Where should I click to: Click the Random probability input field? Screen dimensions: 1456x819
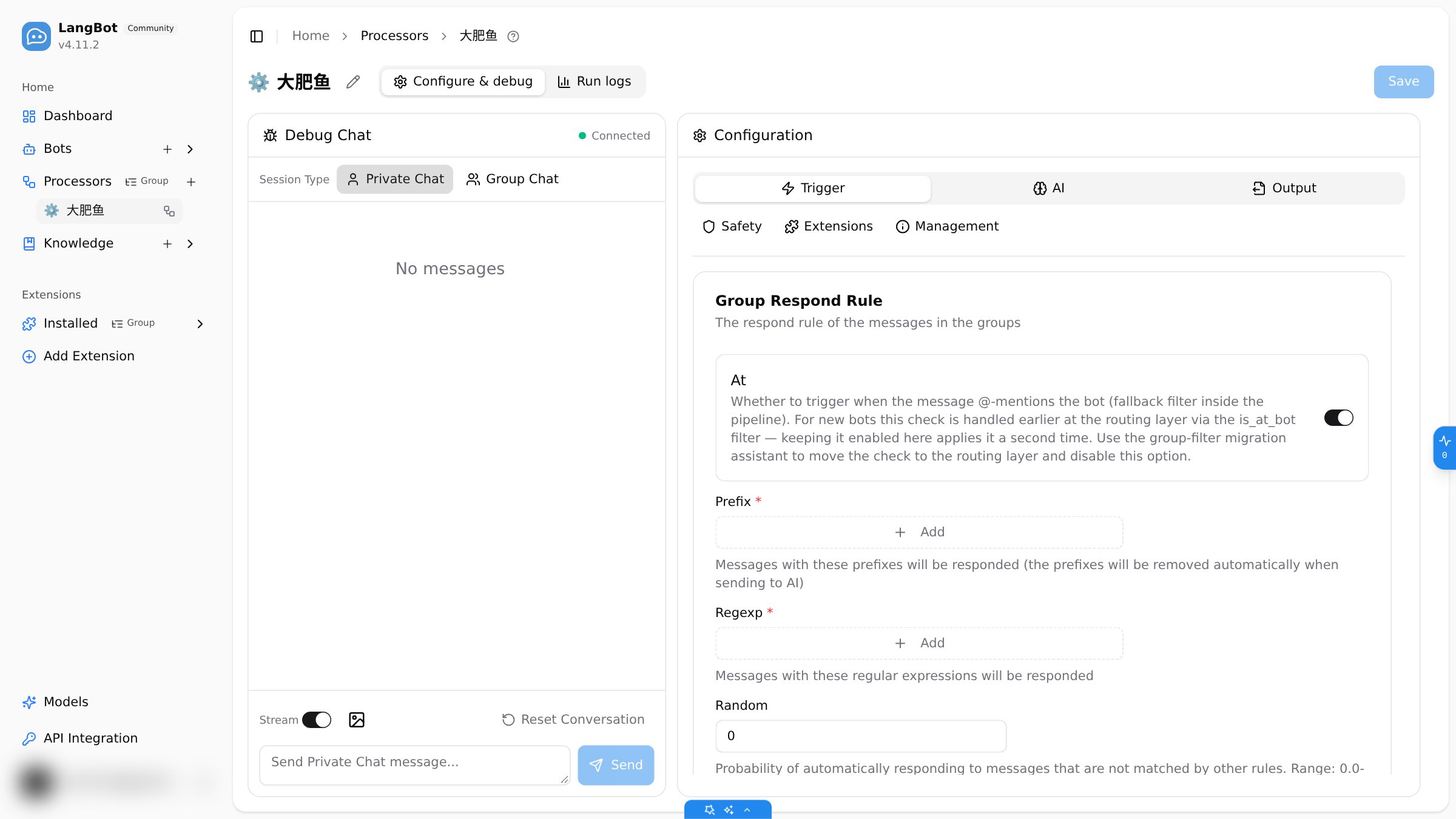(861, 736)
